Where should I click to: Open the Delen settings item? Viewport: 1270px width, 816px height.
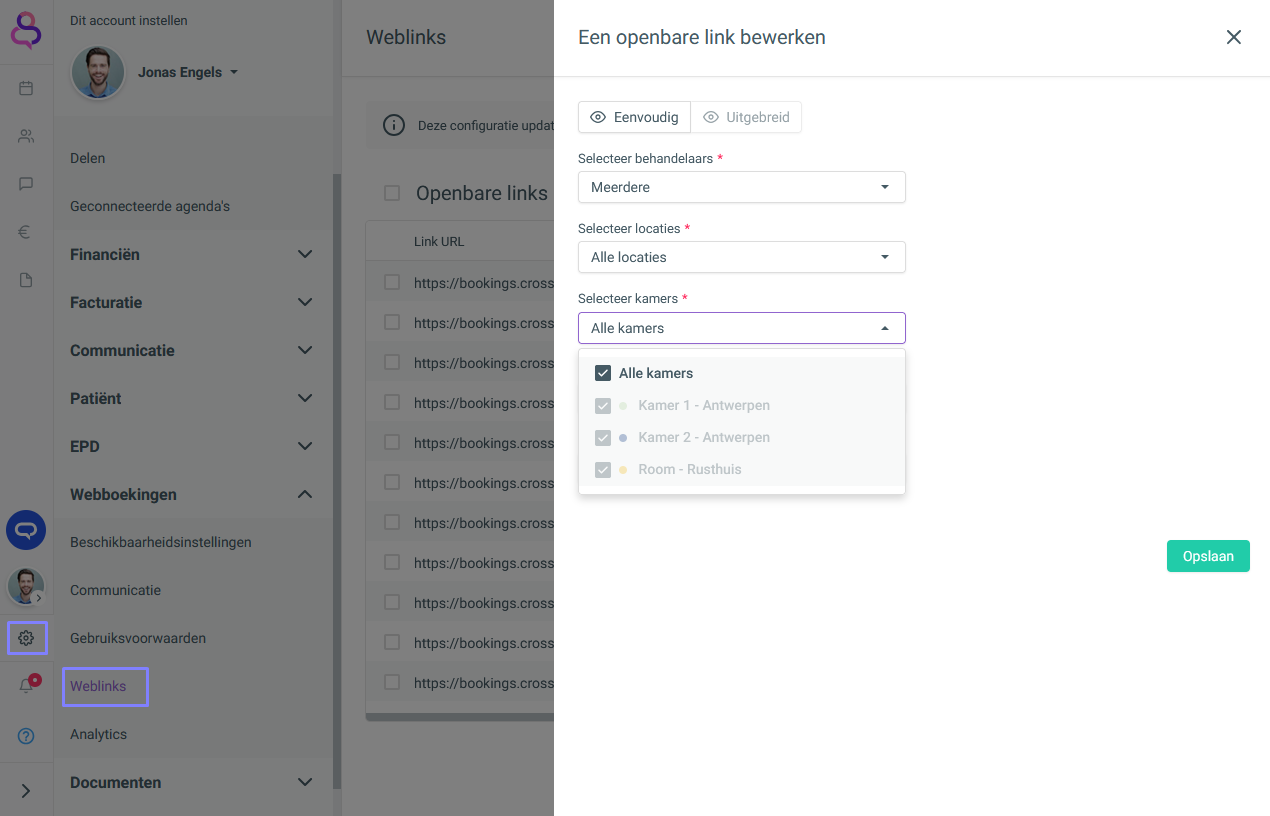point(87,158)
